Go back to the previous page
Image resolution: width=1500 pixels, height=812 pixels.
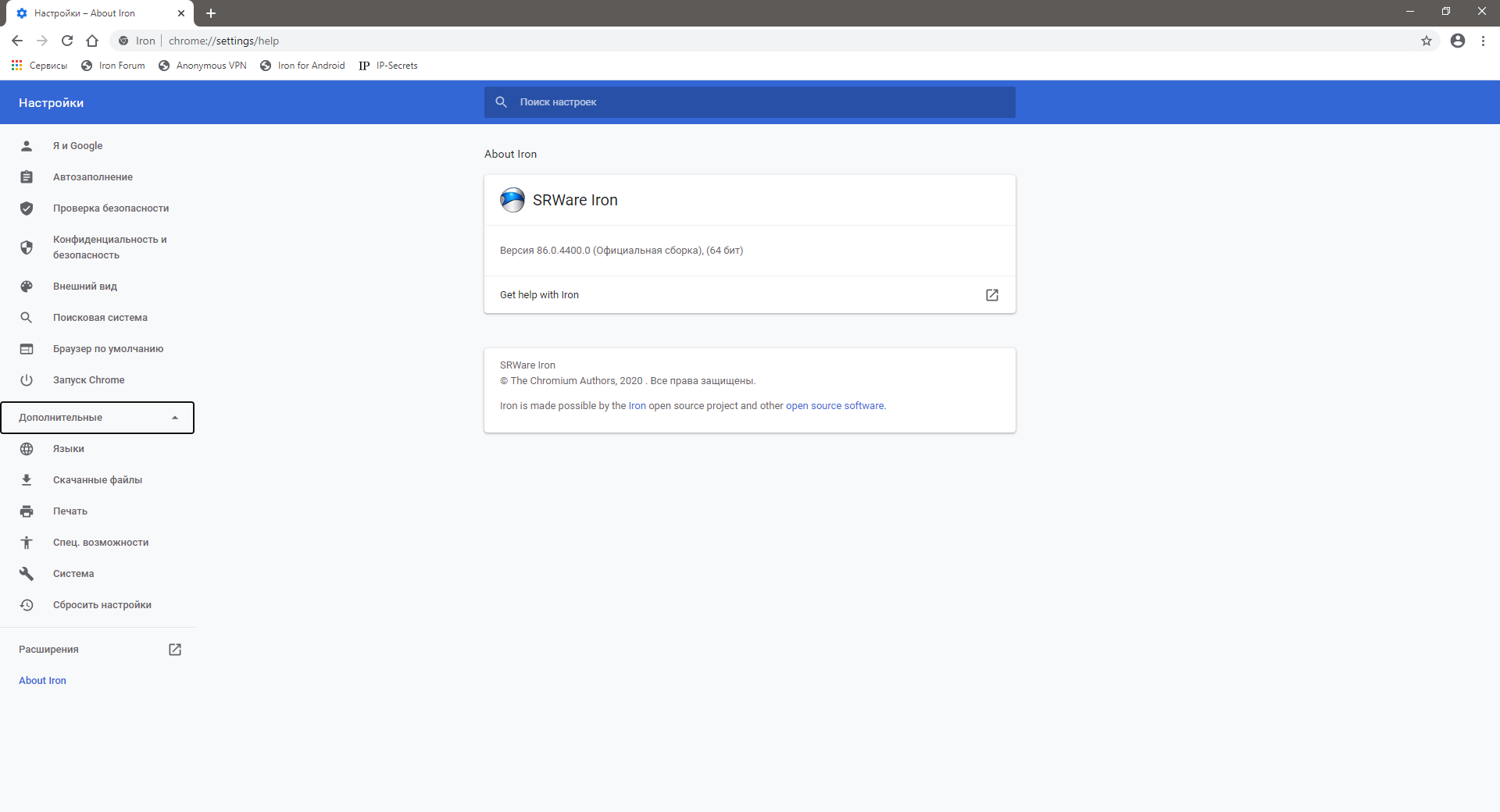click(17, 41)
